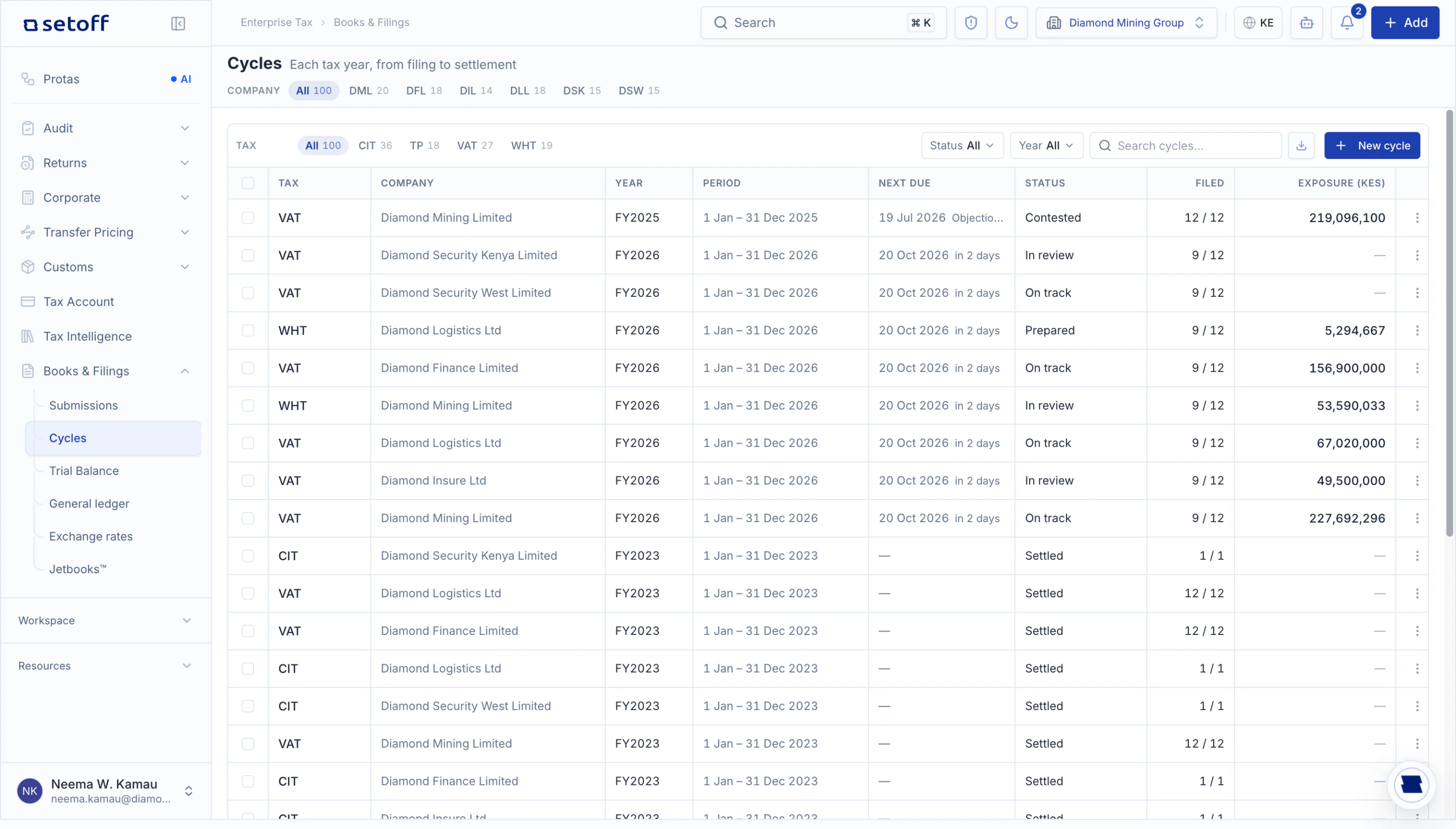Select KE country globe selector
The image size is (1456, 829).
click(x=1258, y=23)
